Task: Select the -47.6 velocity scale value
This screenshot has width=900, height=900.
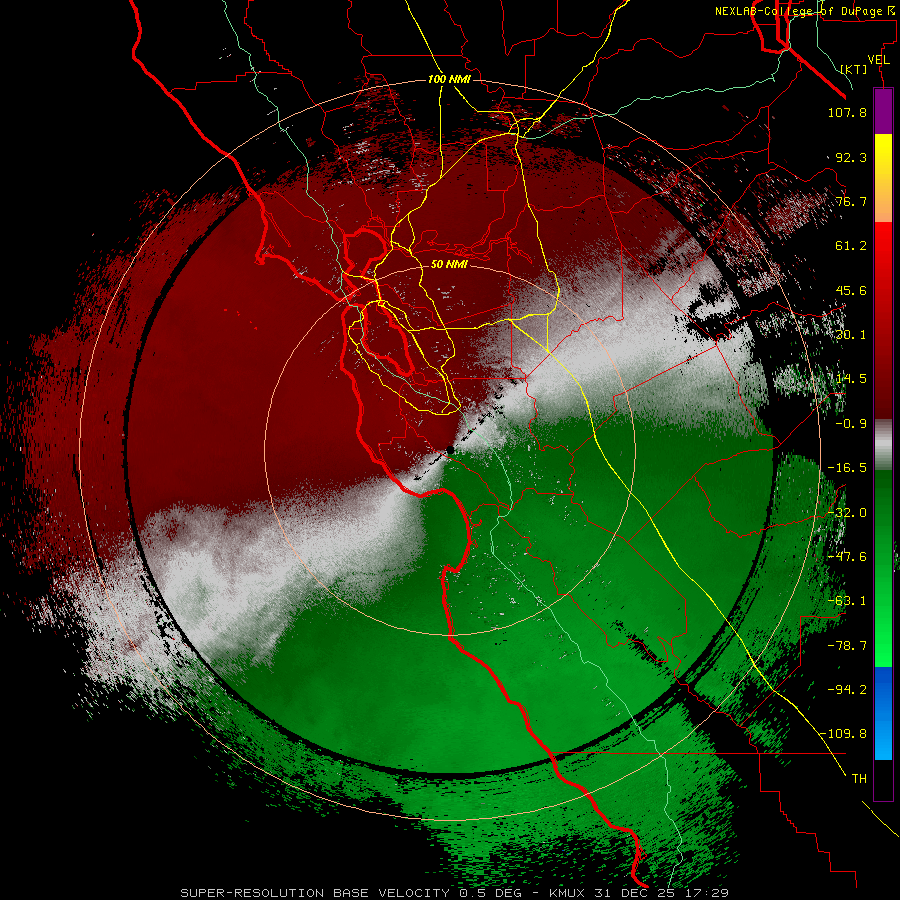Action: coord(847,557)
